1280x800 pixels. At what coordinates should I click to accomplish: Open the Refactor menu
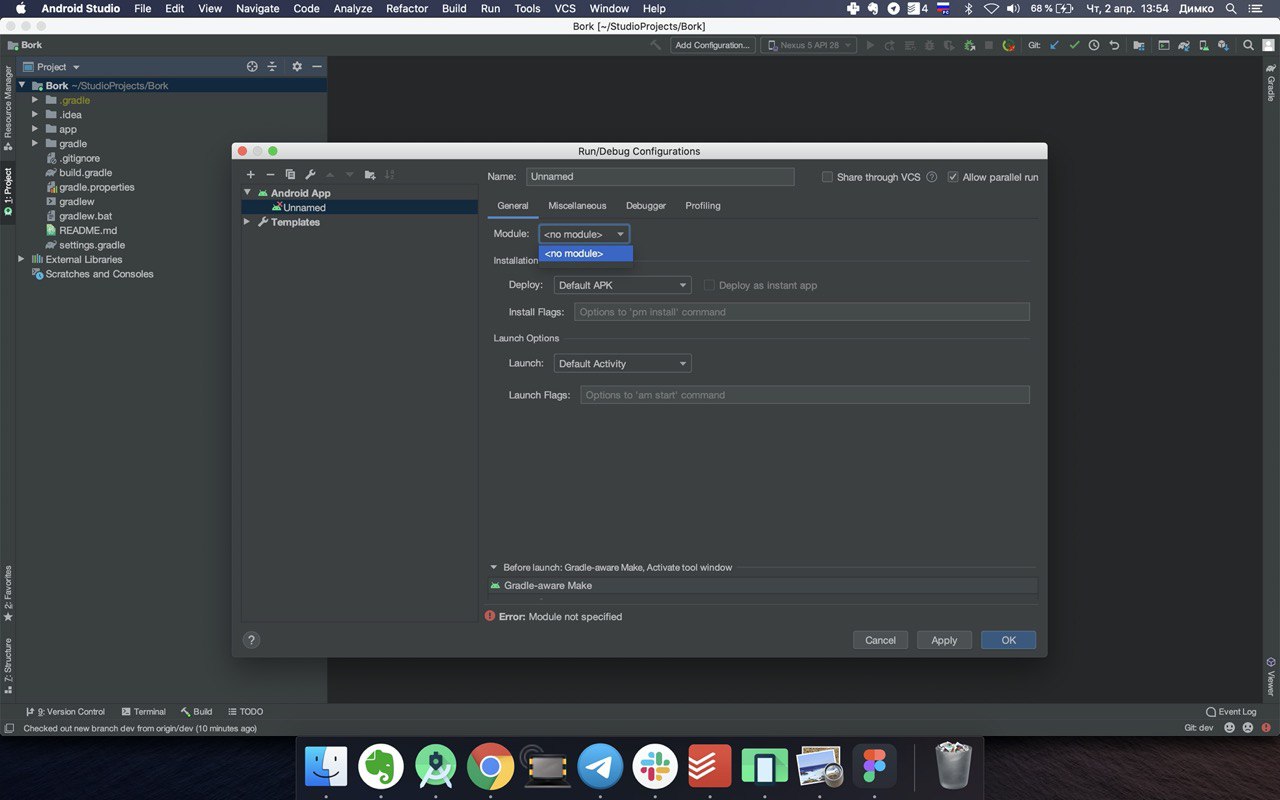(407, 8)
